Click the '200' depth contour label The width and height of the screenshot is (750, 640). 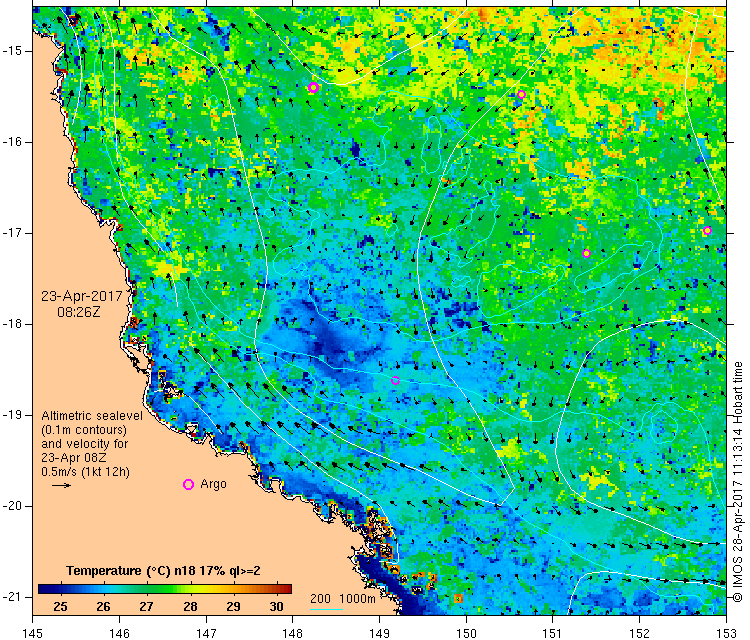tap(320, 598)
